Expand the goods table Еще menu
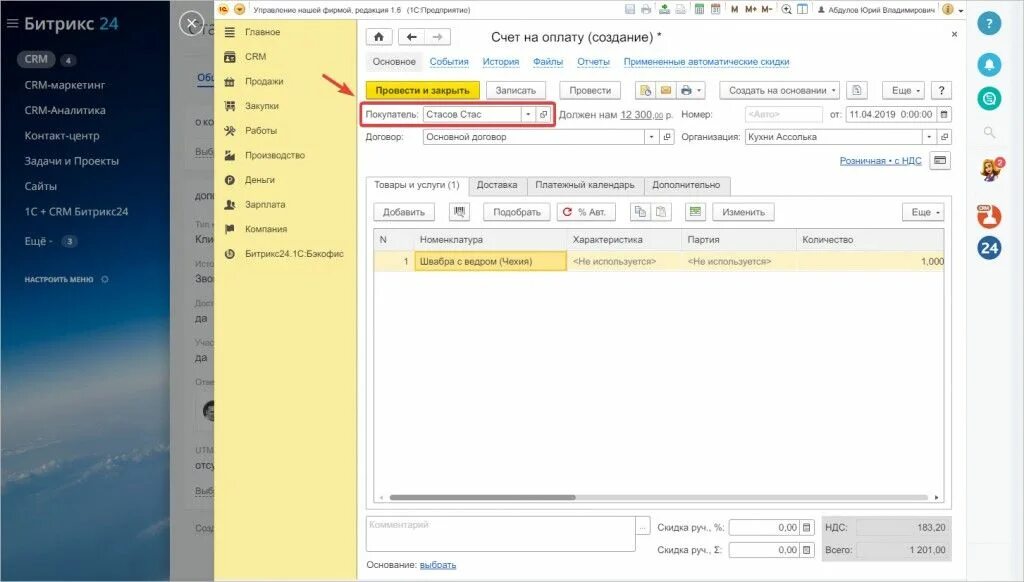This screenshot has width=1024, height=582. (x=923, y=212)
